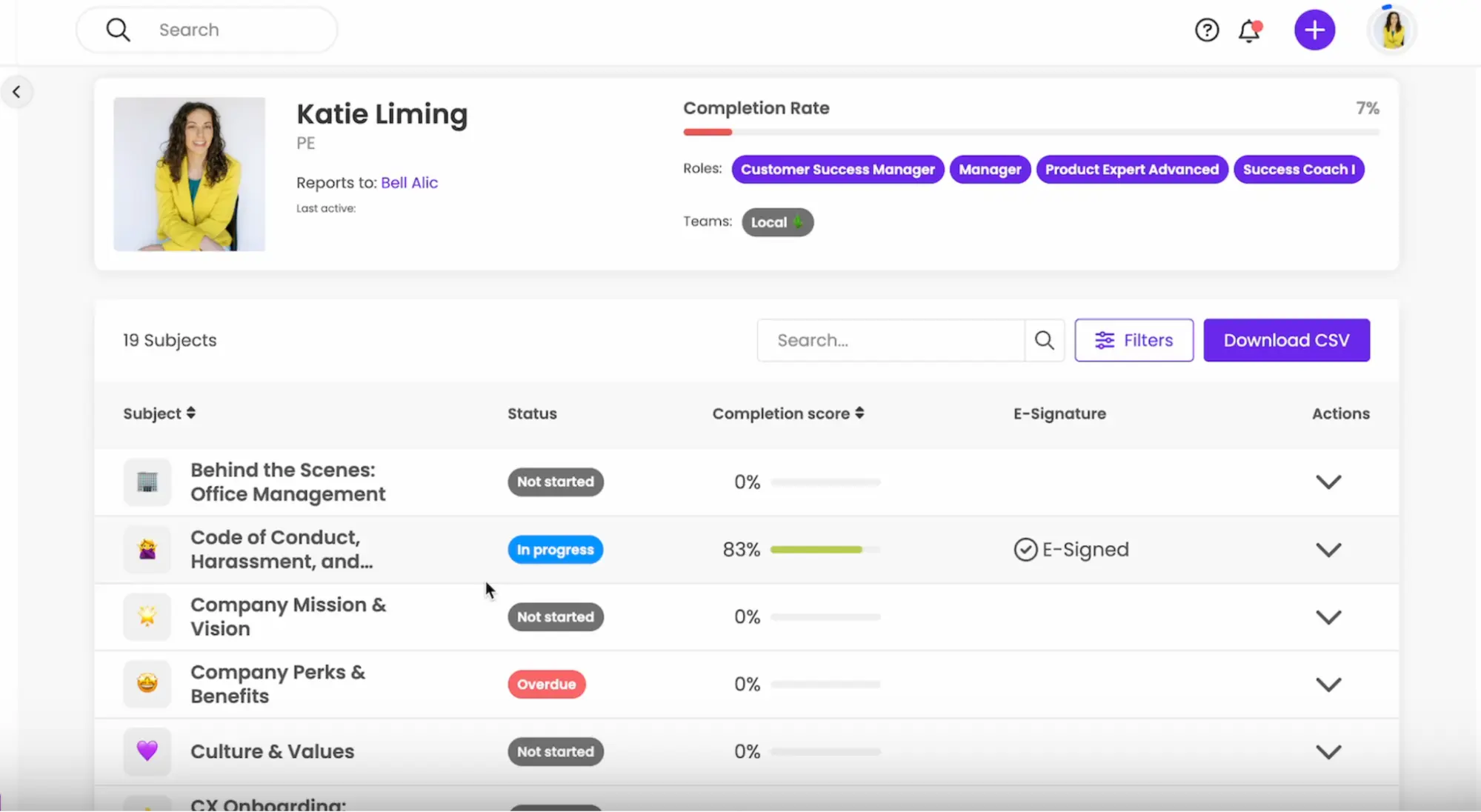Click the Success Coach I role badge
Viewport: 1481px width, 812px height.
point(1298,169)
